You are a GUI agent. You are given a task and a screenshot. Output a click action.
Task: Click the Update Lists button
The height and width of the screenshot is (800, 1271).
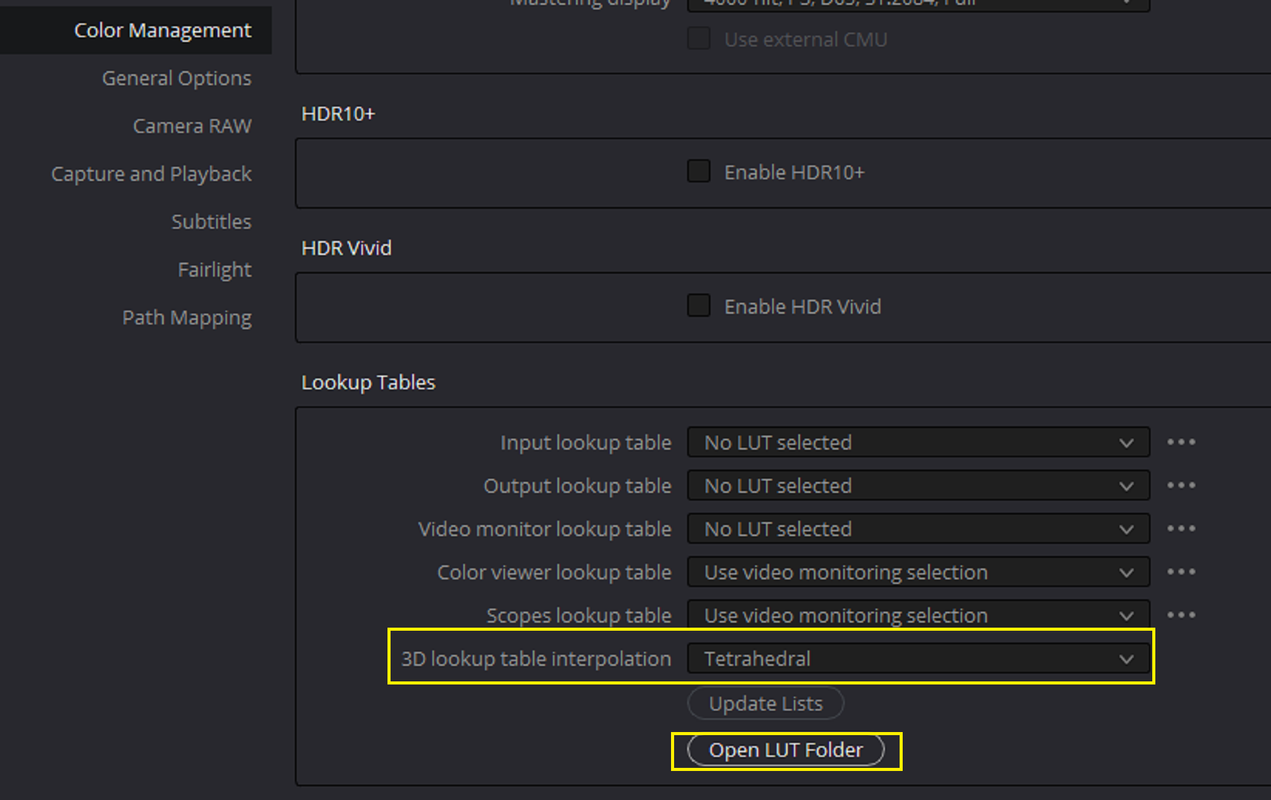(766, 703)
